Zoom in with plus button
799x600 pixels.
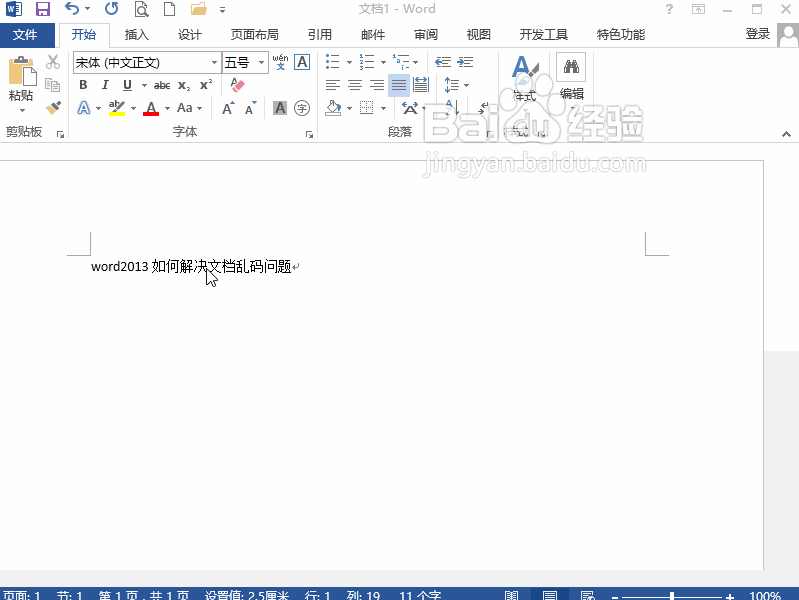[730, 595]
